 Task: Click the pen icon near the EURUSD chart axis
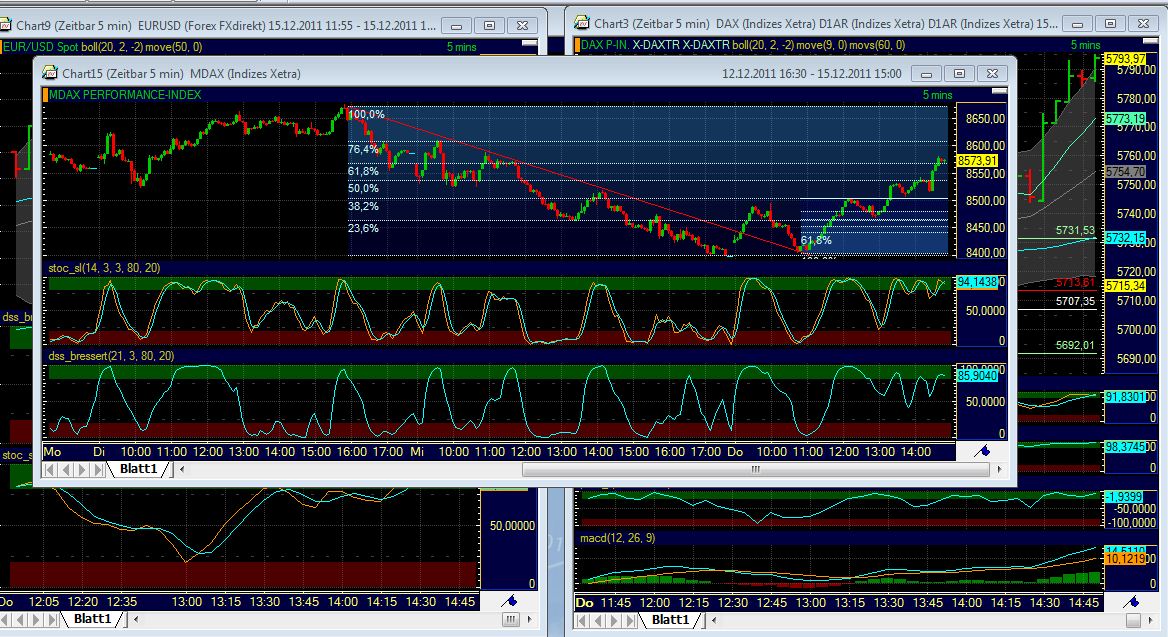point(508,600)
